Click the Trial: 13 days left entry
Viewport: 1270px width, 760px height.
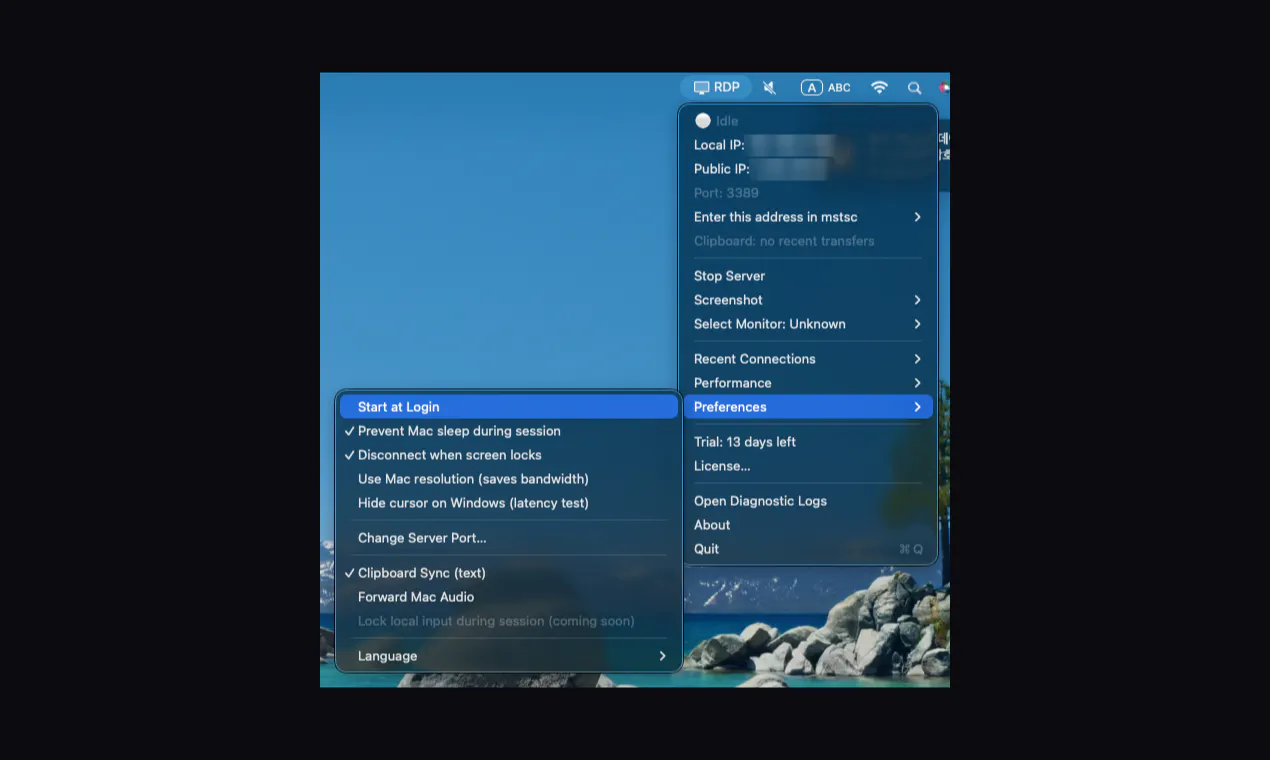(808, 442)
